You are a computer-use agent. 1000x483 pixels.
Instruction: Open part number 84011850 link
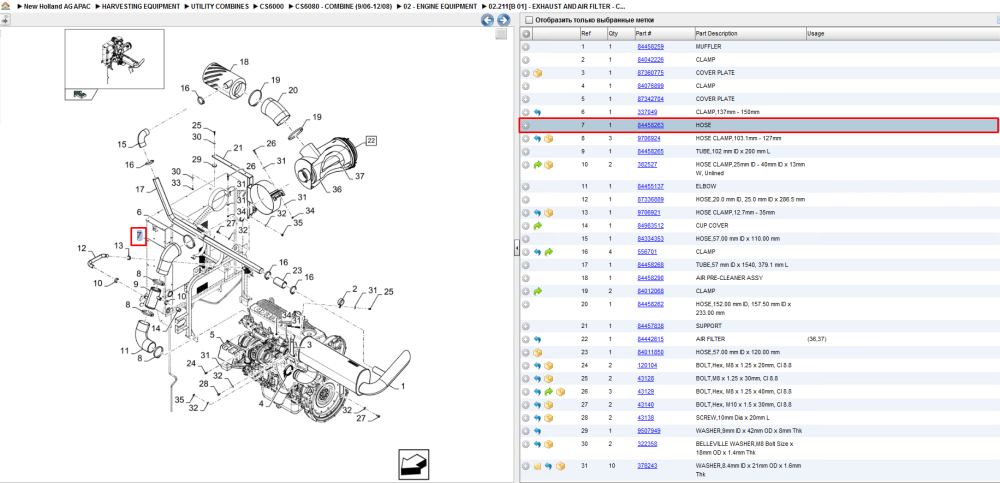[x=651, y=352]
